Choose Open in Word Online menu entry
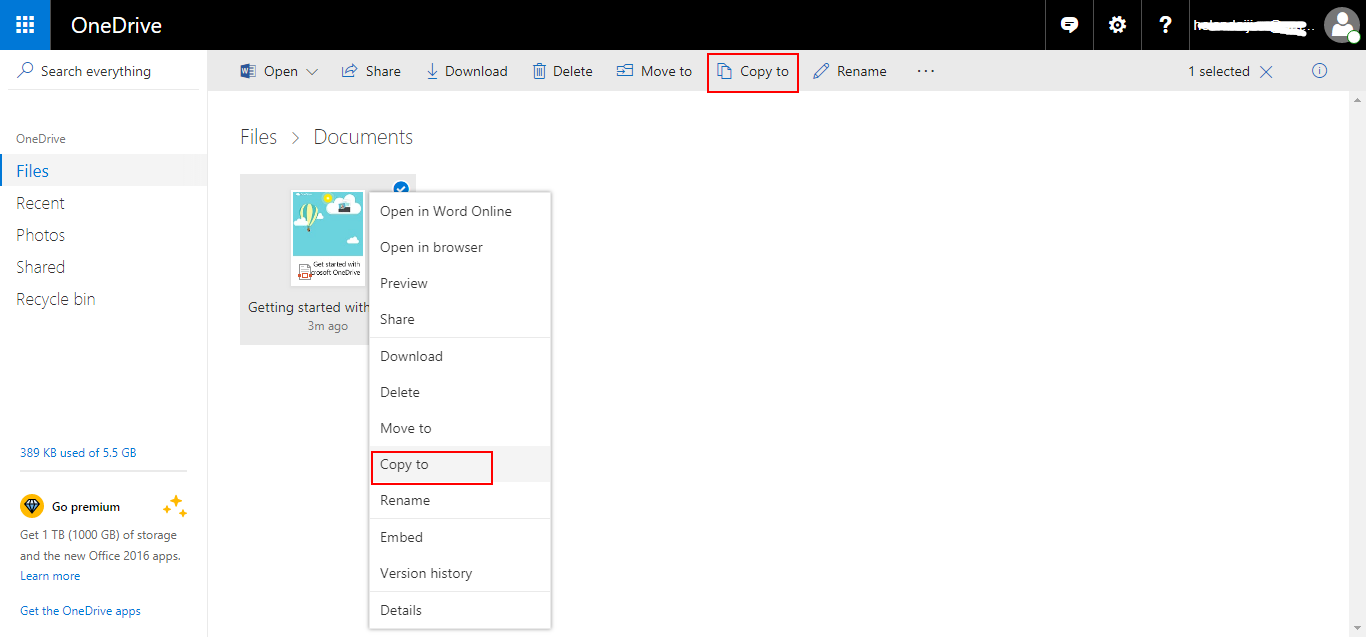Viewport: 1366px width, 637px height. click(x=445, y=211)
